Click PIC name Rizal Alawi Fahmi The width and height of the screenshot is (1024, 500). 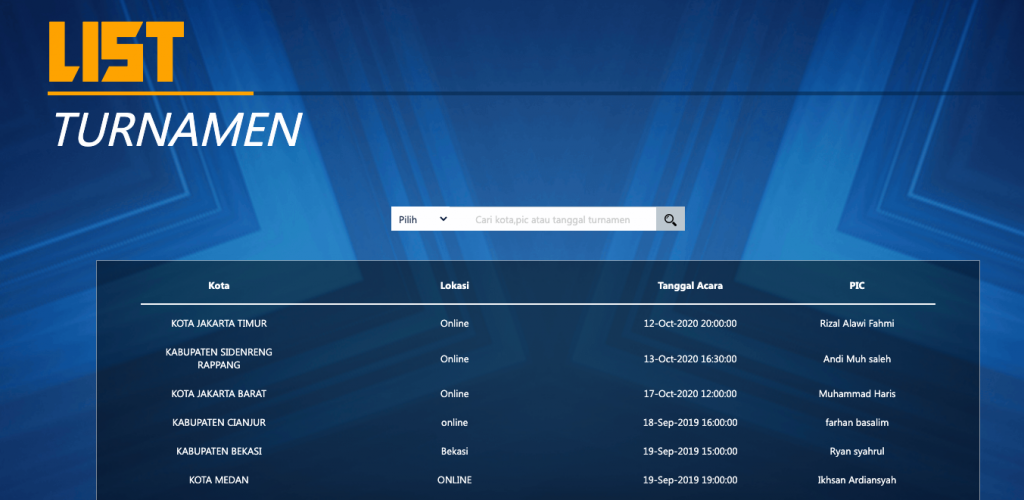856,324
